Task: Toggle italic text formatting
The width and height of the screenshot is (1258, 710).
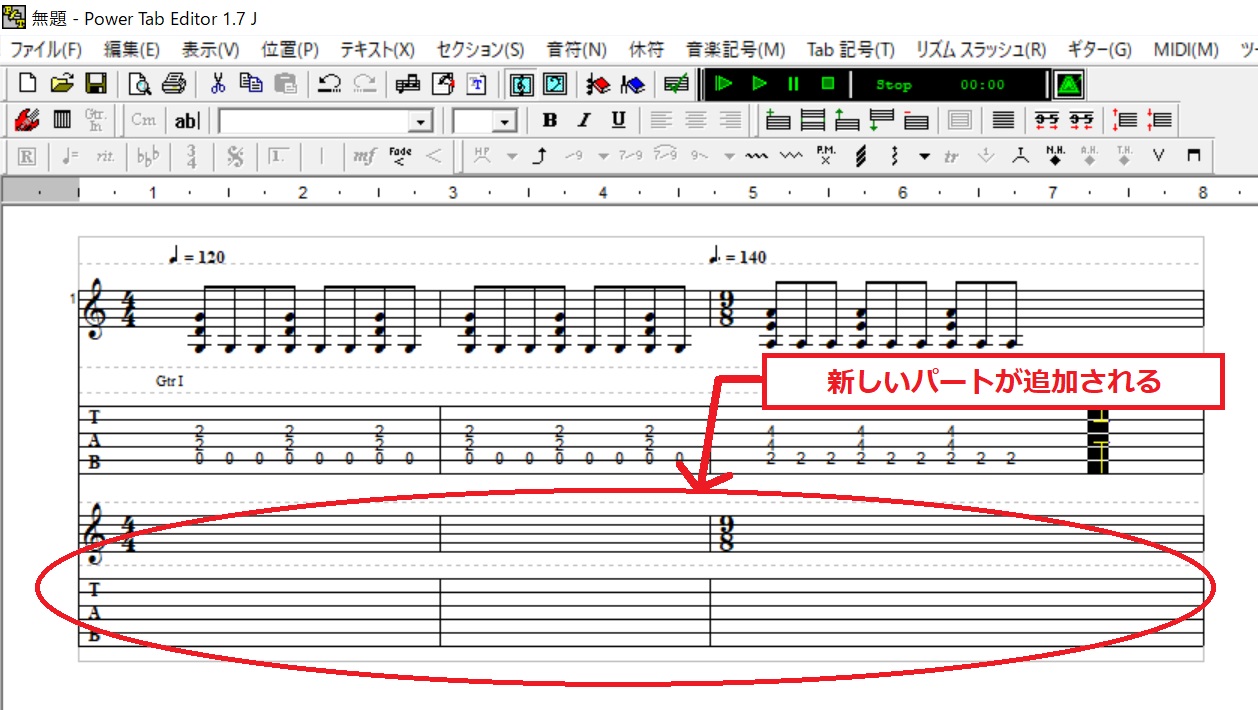Action: pos(582,120)
